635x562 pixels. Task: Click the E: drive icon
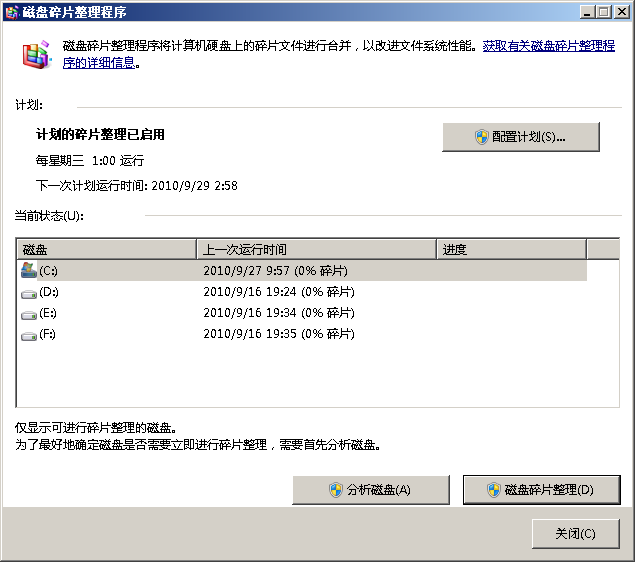click(x=29, y=314)
